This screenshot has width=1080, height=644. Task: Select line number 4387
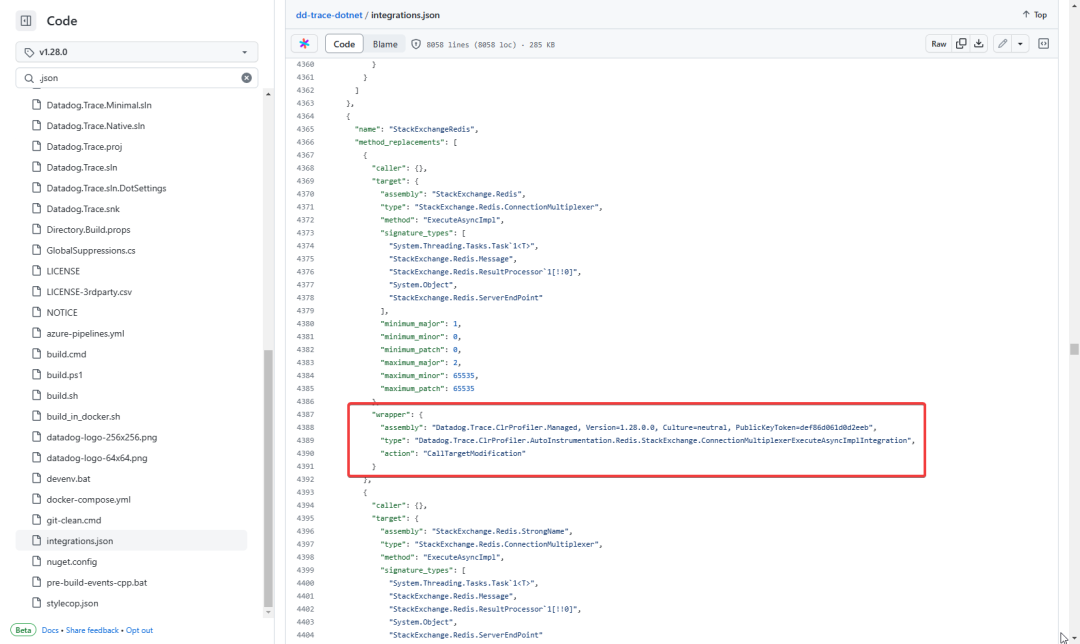pyautogui.click(x=305, y=415)
